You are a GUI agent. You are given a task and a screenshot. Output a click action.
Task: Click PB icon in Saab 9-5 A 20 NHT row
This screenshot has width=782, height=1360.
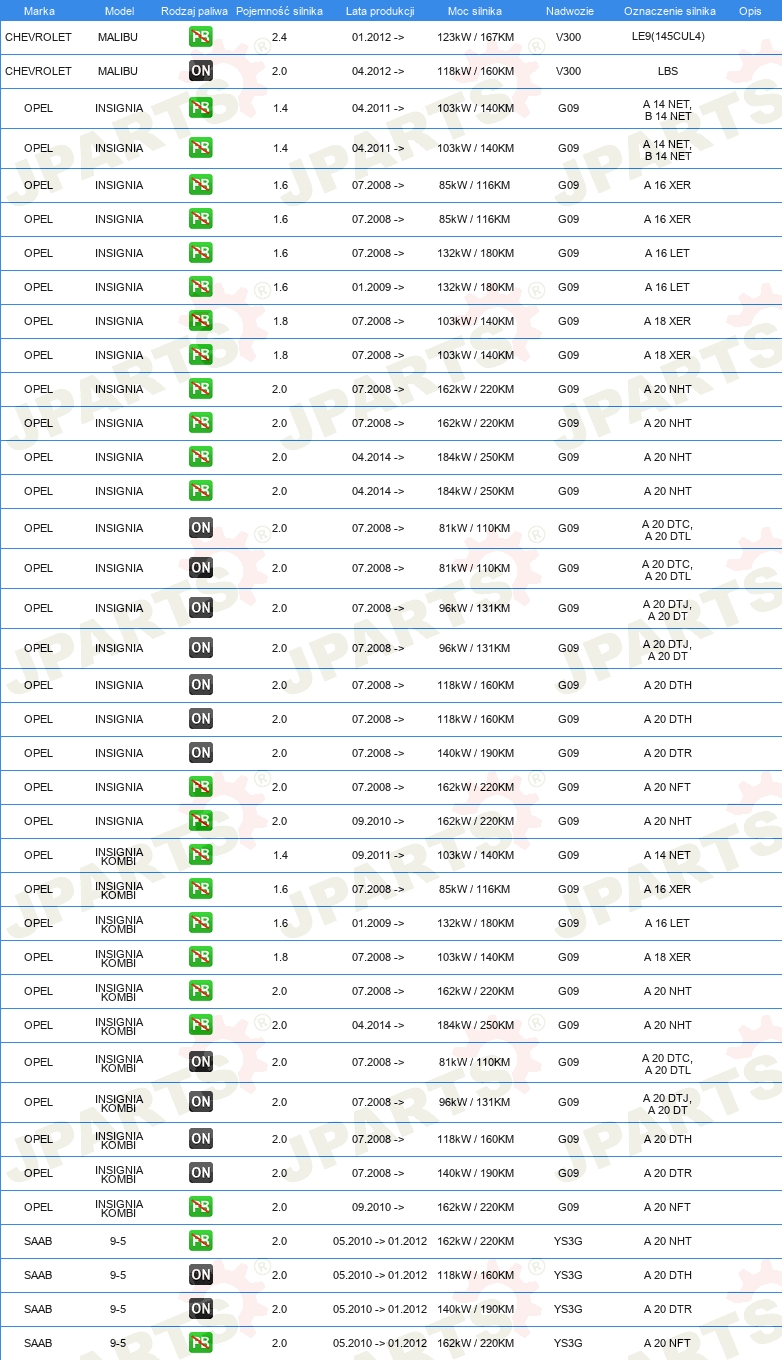201,1241
